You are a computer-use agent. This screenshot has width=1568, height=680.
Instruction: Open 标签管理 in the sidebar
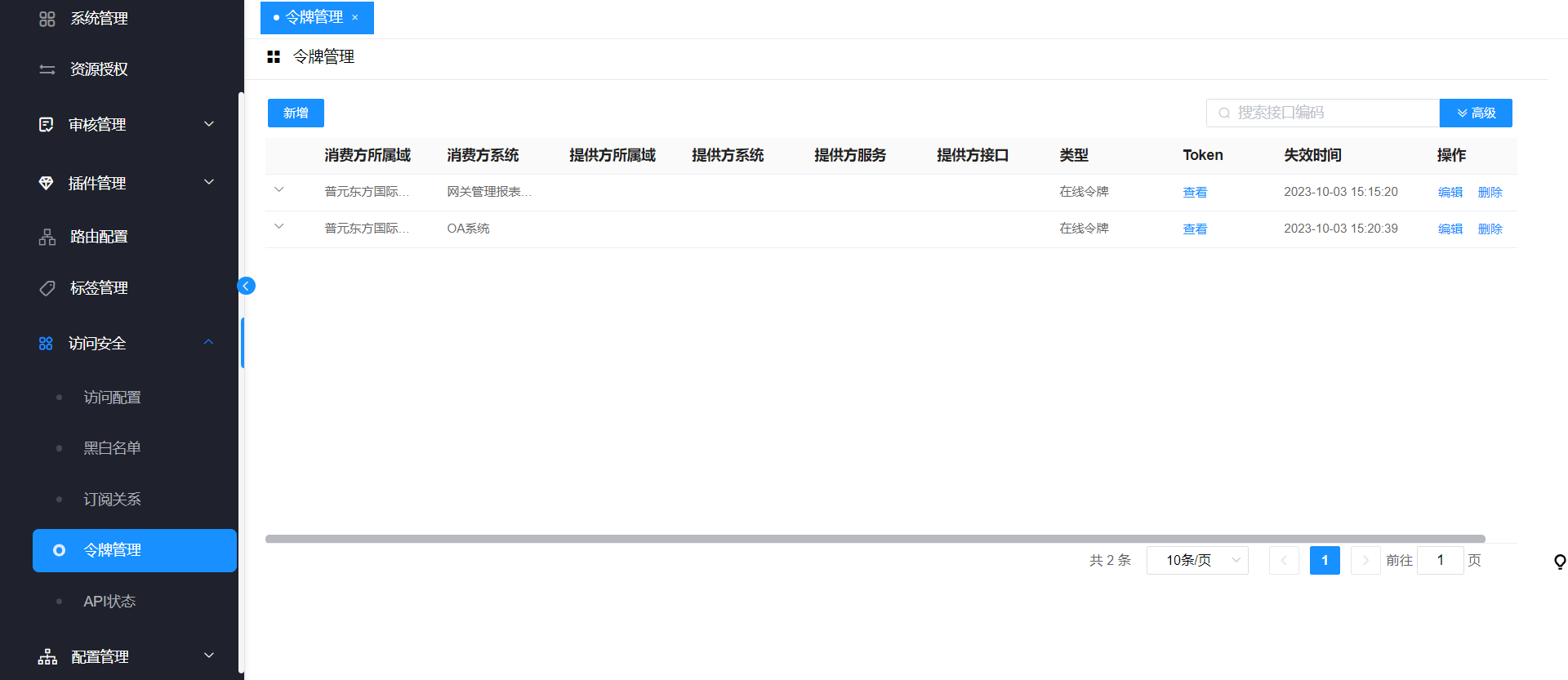click(99, 288)
